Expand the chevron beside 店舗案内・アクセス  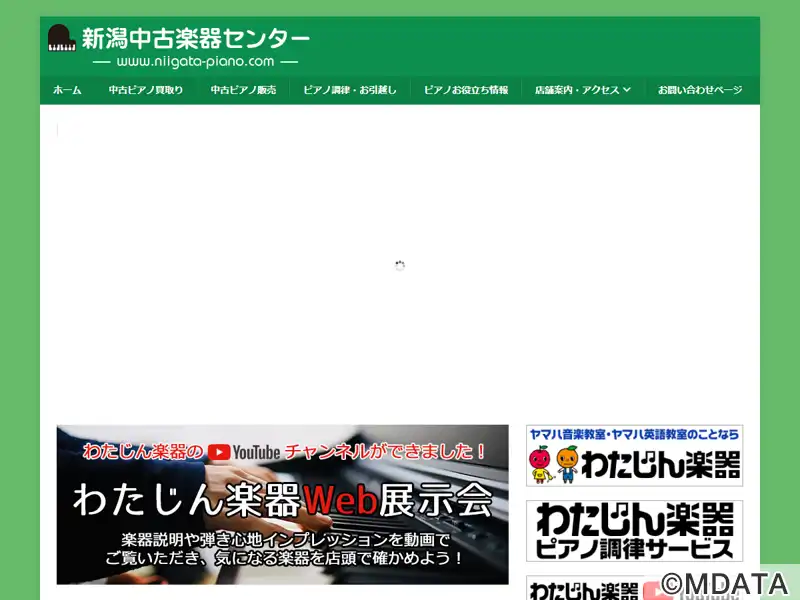click(x=627, y=90)
